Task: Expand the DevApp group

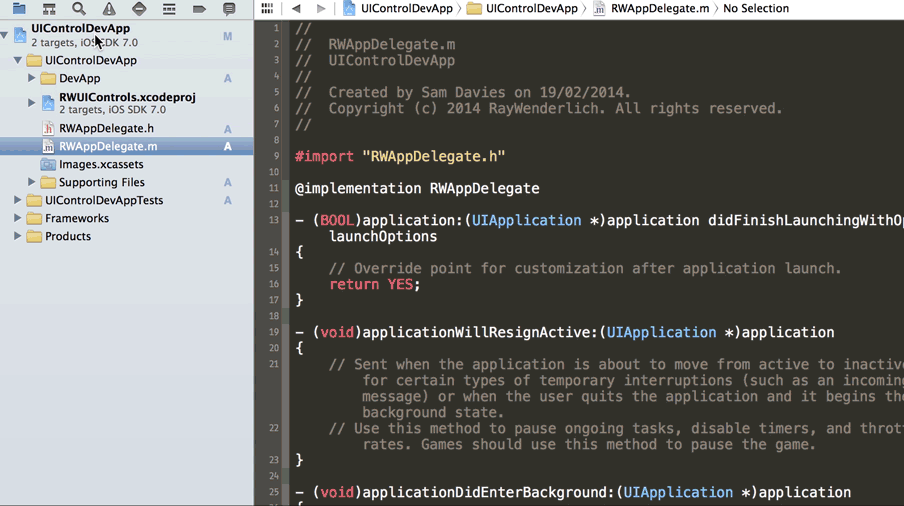Action: point(32,78)
